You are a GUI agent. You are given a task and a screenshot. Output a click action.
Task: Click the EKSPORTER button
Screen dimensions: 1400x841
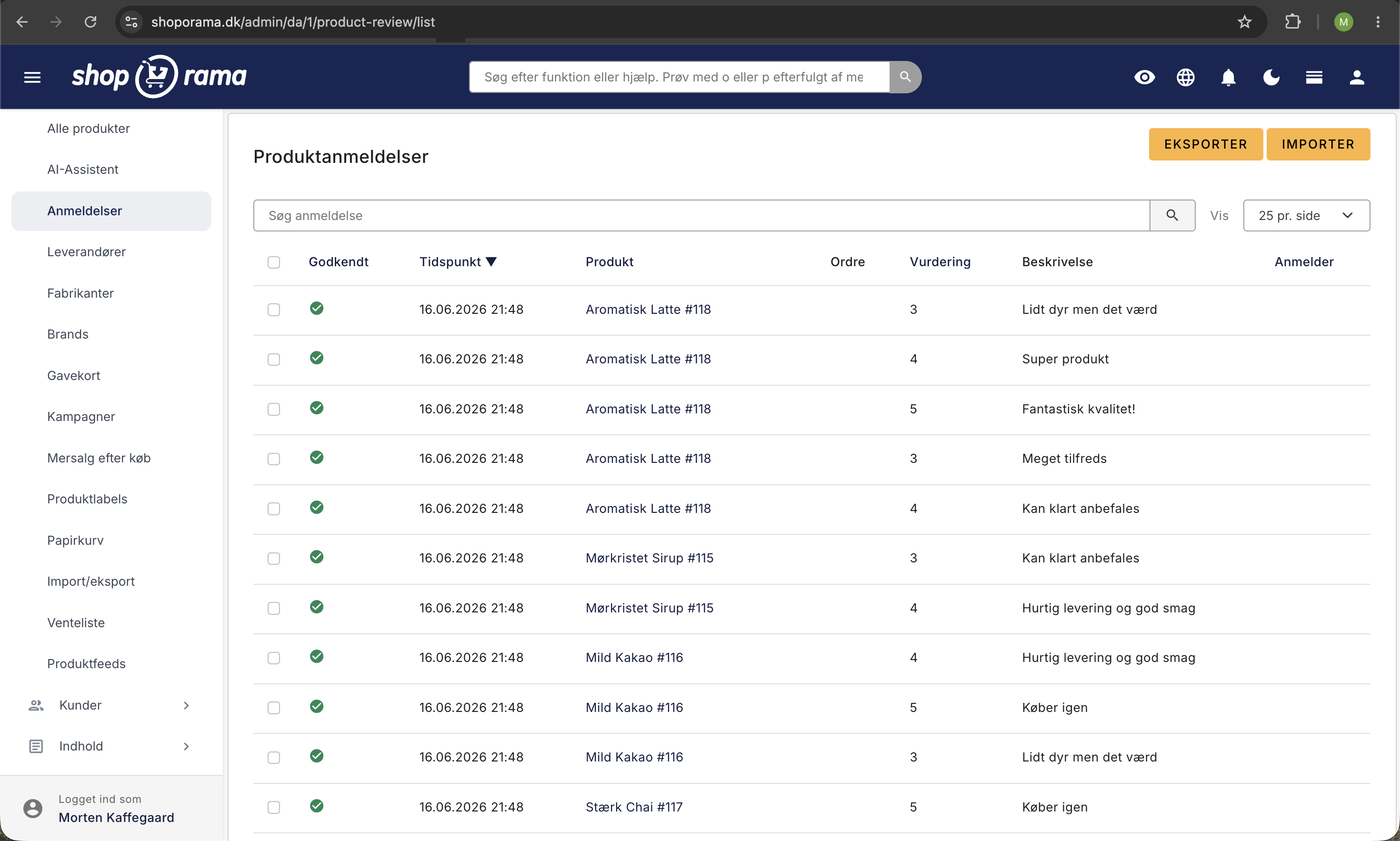[x=1206, y=144]
